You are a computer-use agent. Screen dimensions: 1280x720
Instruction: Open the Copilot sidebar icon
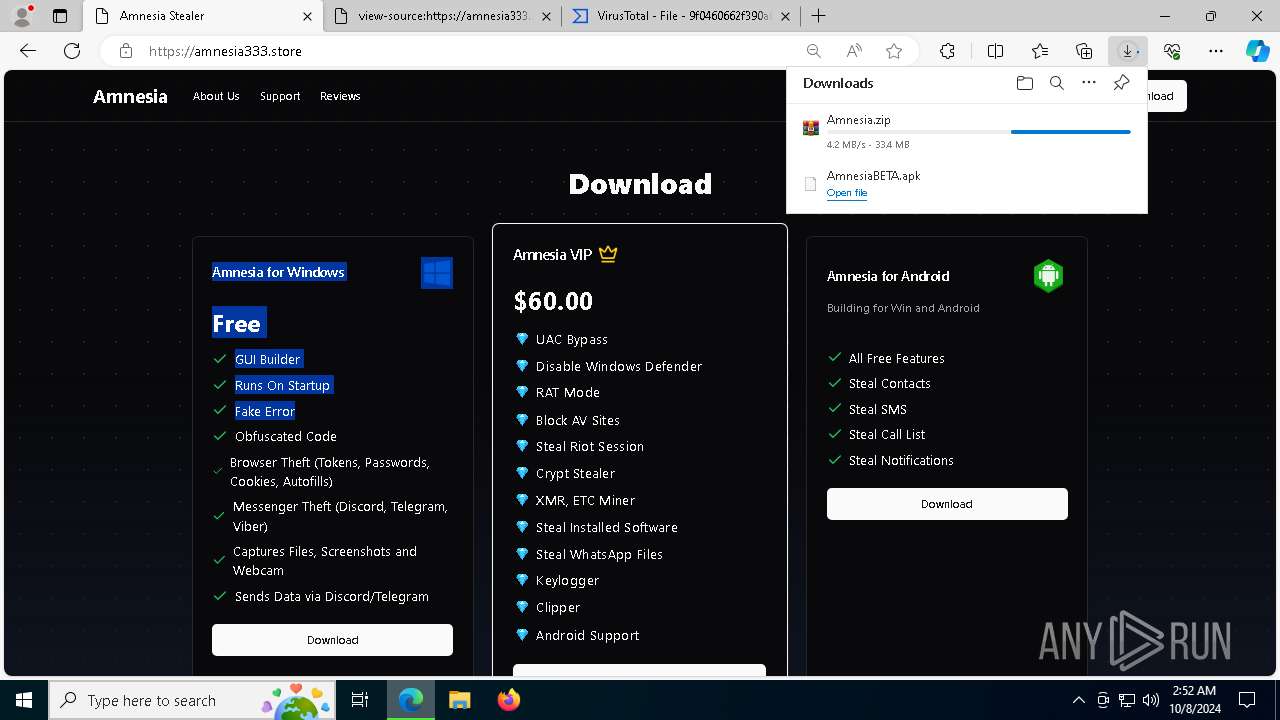point(1257,51)
